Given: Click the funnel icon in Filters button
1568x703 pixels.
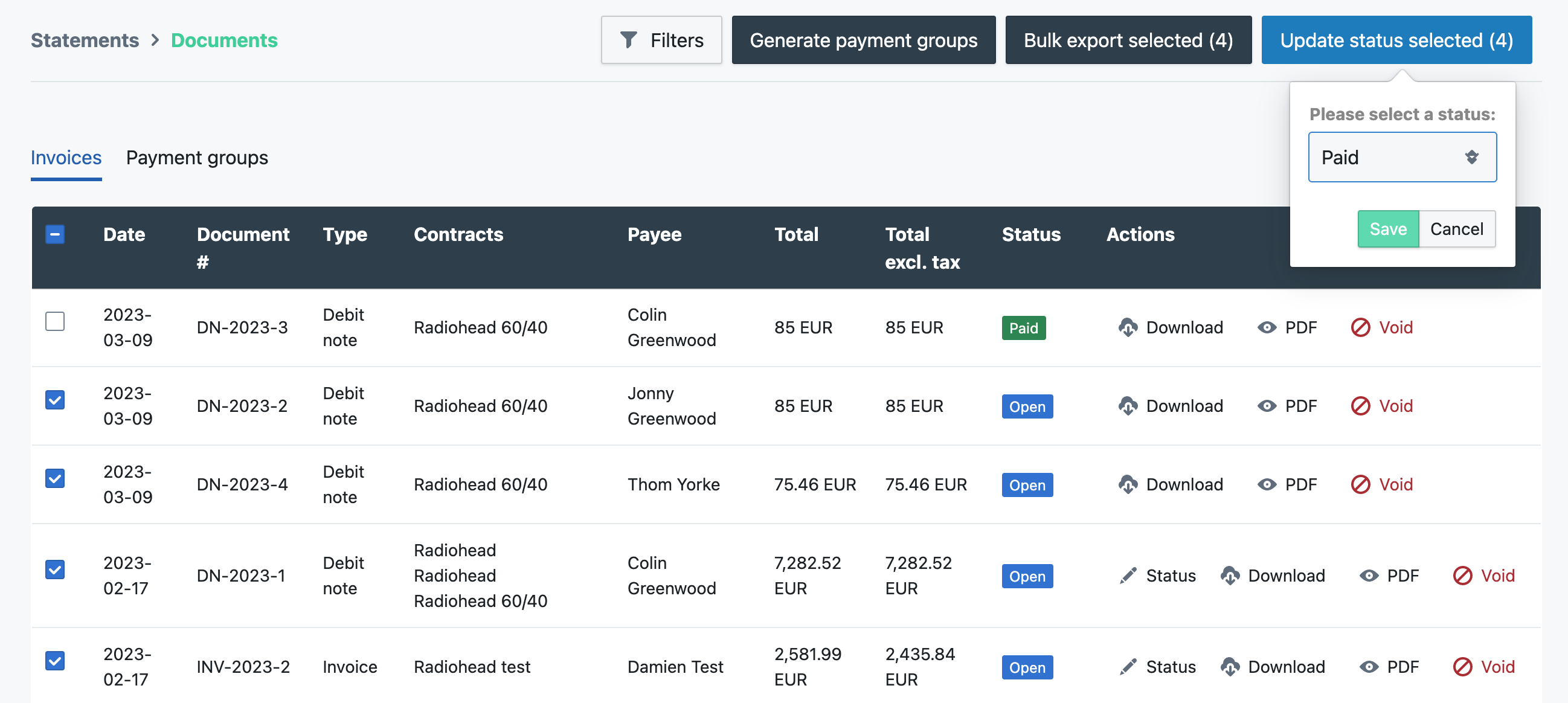Looking at the screenshot, I should pyautogui.click(x=628, y=40).
